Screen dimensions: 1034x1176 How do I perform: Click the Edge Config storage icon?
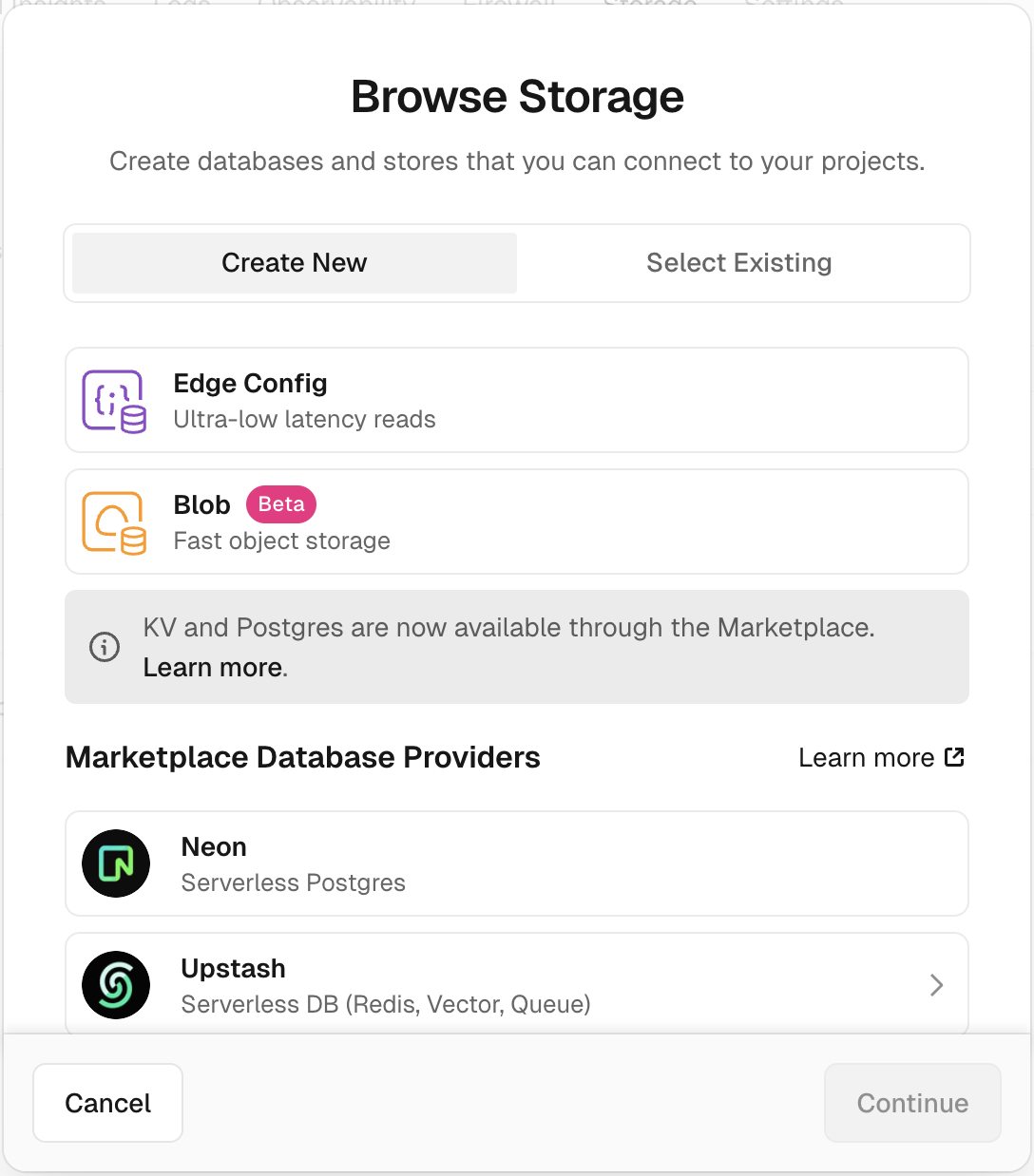[x=114, y=401]
